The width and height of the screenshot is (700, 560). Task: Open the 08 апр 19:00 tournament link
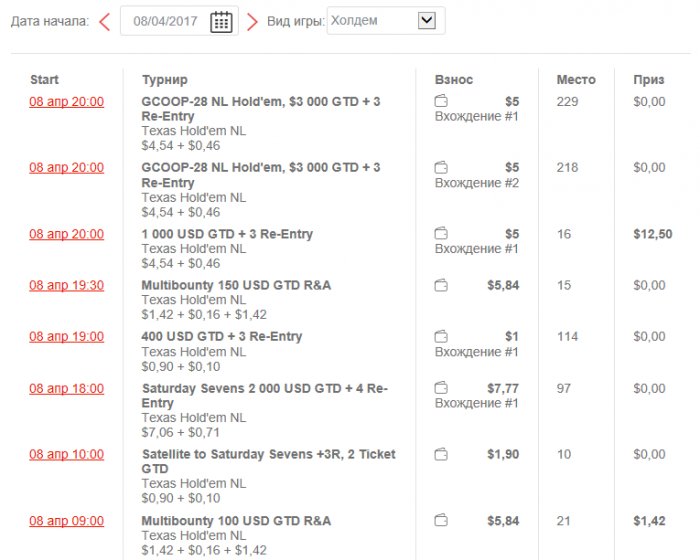click(x=66, y=337)
